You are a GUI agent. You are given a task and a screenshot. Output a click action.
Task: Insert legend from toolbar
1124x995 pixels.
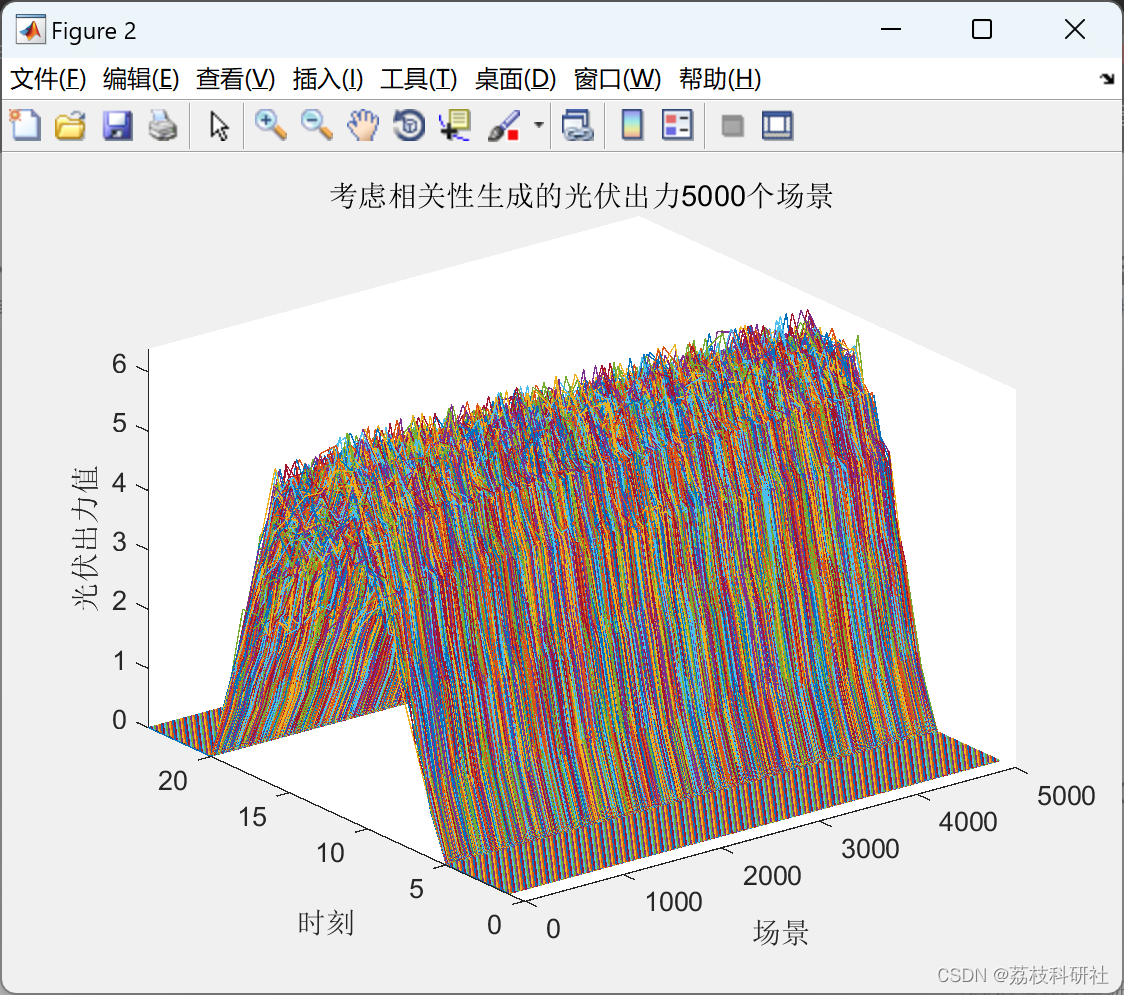[677, 125]
